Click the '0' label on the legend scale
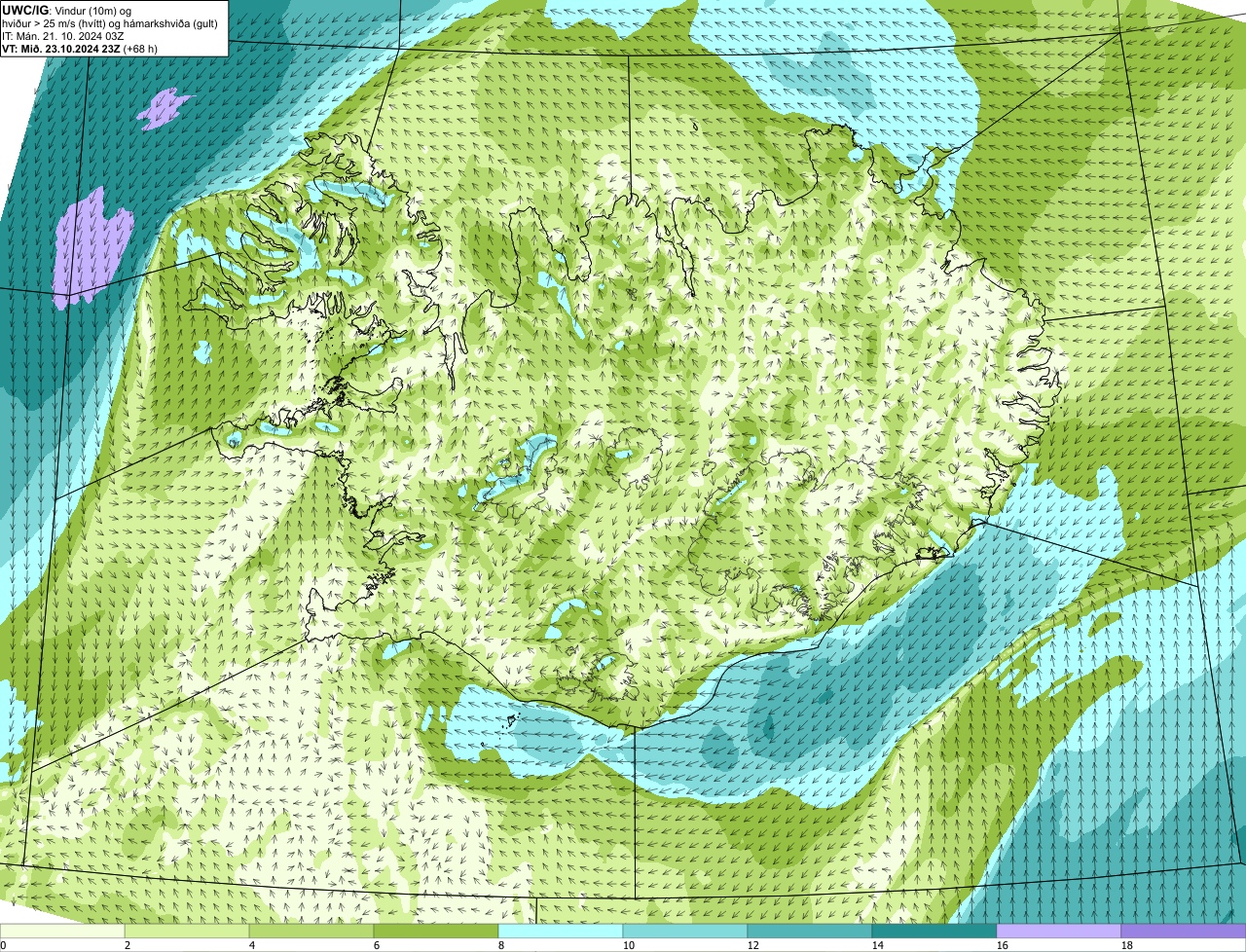 [x=3, y=945]
